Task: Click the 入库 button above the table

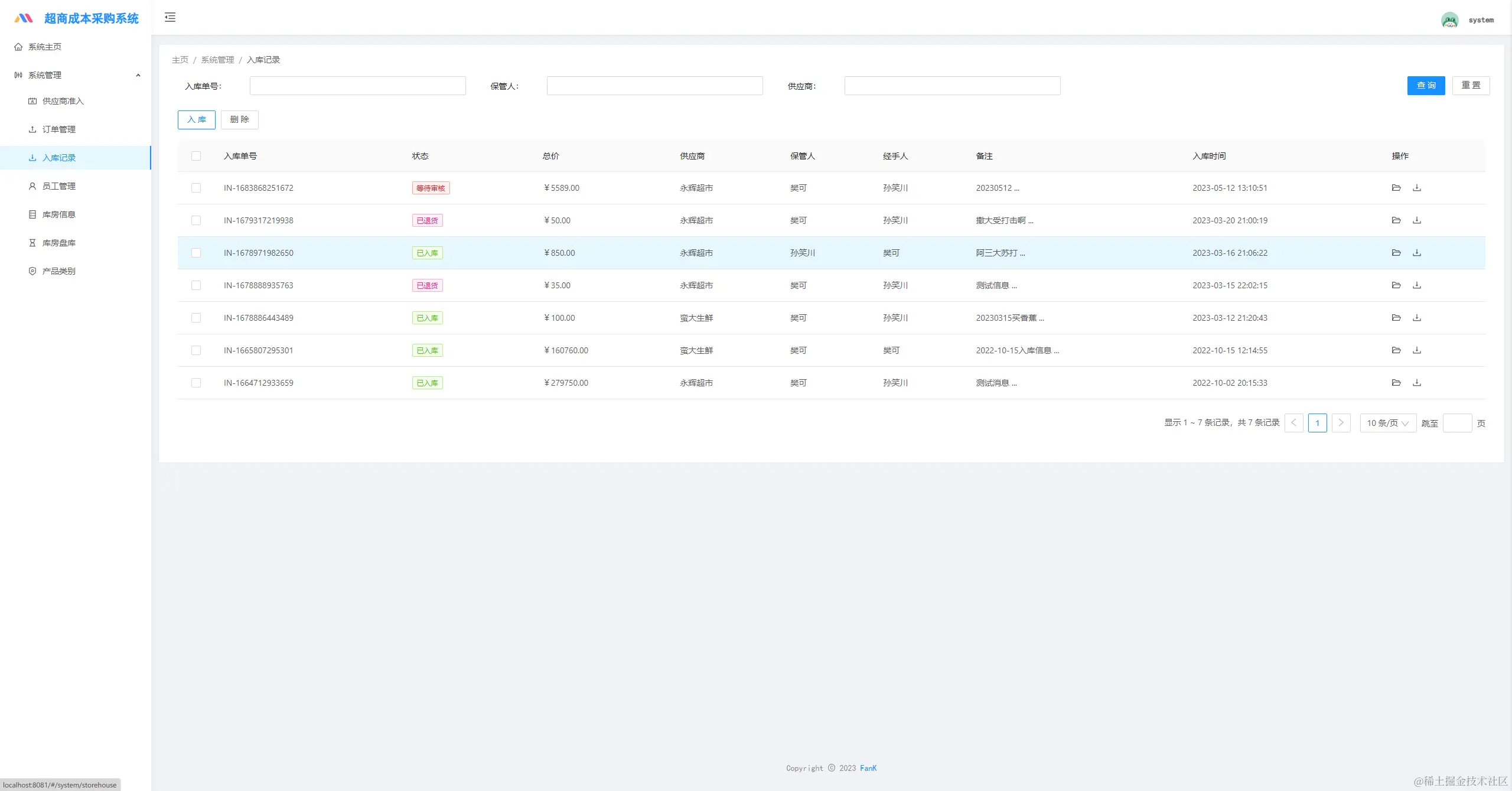Action: click(197, 120)
